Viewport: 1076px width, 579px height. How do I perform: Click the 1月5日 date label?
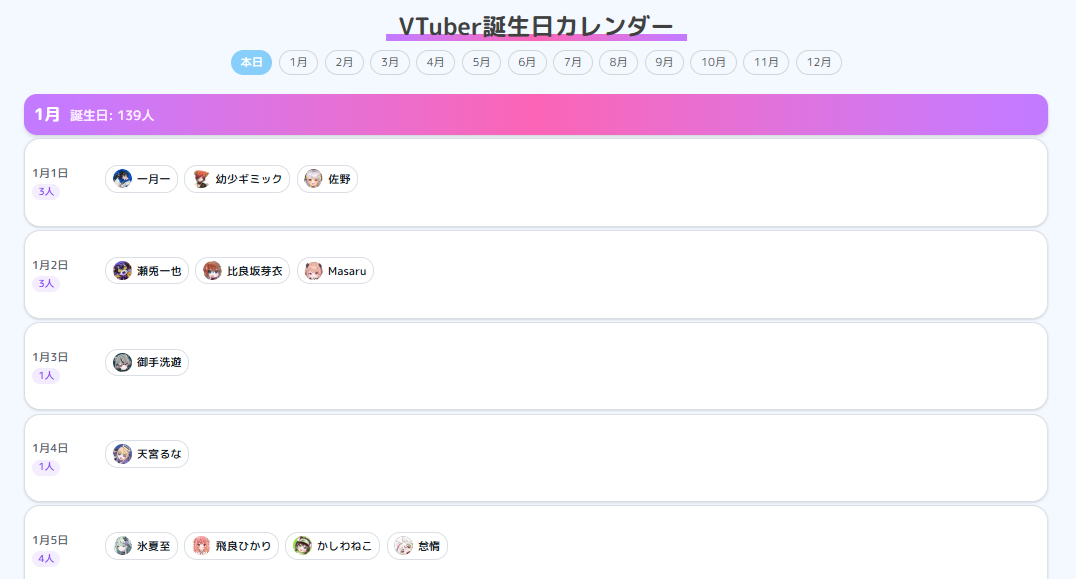coord(50,540)
